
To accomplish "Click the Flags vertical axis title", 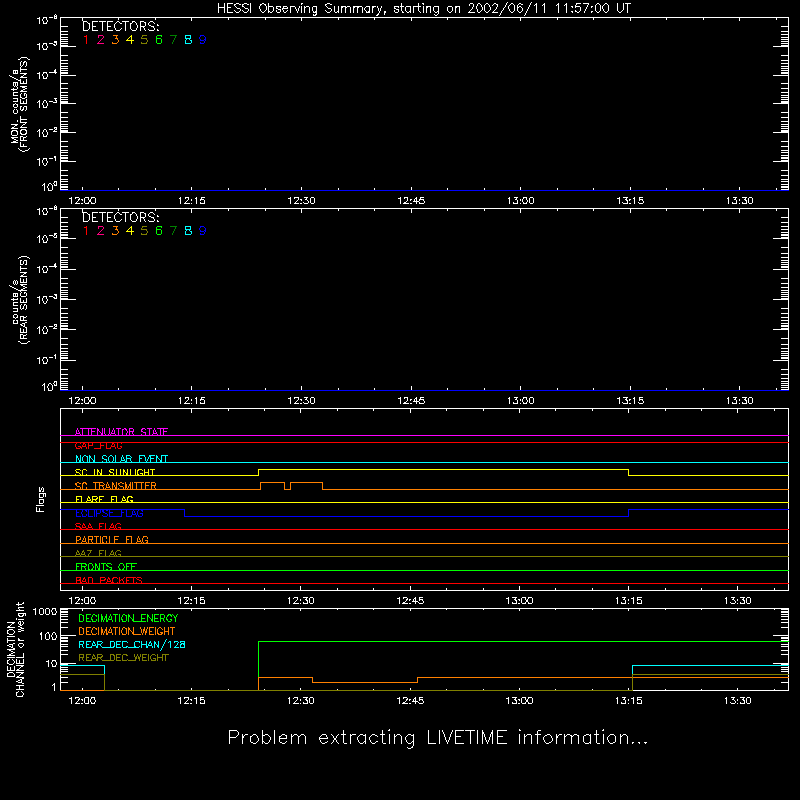I will (41, 499).
